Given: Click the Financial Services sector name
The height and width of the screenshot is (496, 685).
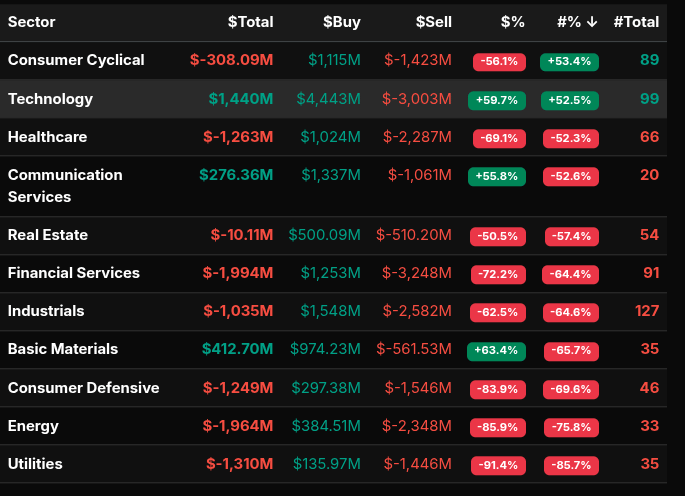Looking at the screenshot, I should [73, 273].
